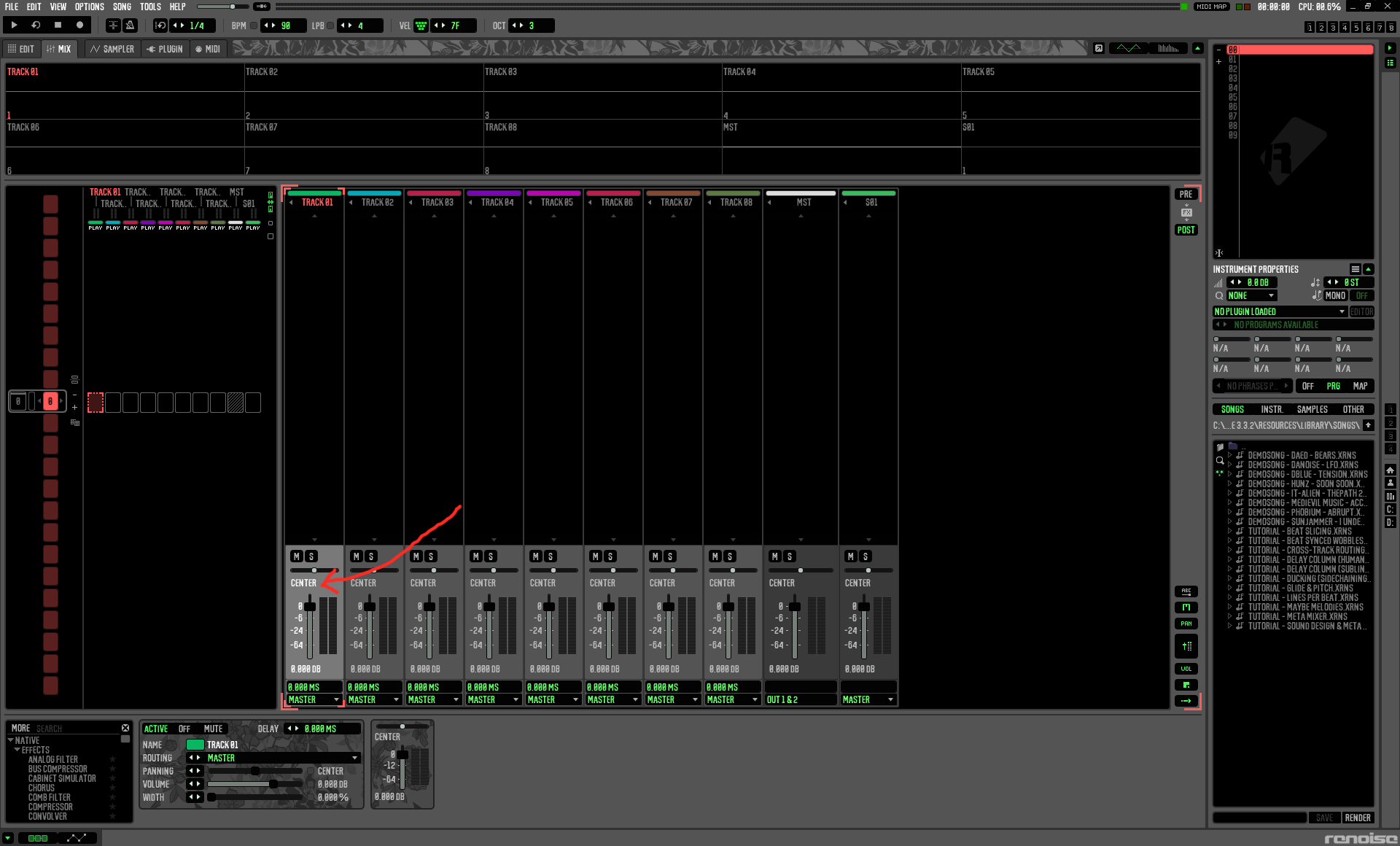Toggle MONO instrument mode
Image resolution: width=1400 pixels, height=846 pixels.
1335,295
